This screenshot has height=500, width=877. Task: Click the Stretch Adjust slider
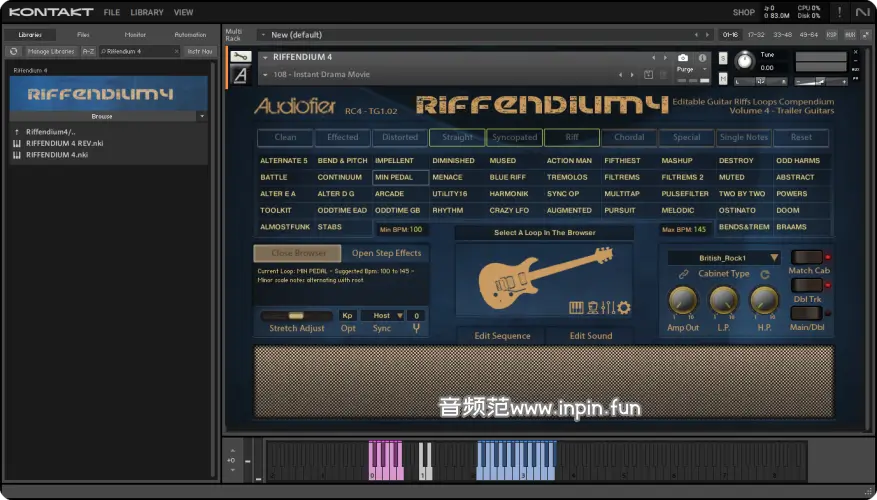(x=296, y=316)
